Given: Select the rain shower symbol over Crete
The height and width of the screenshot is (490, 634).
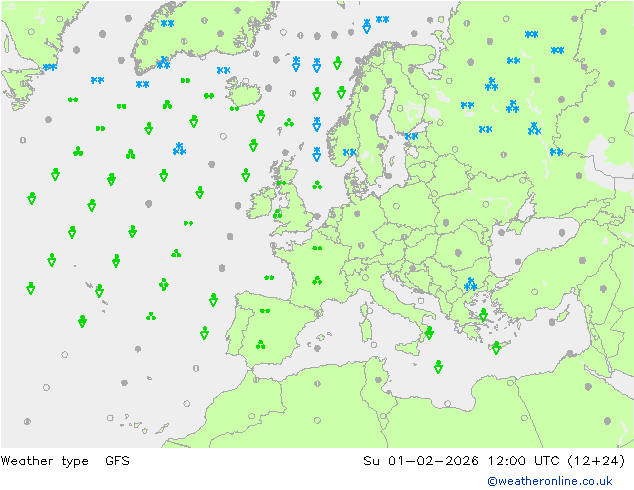Looking at the screenshot, I should coord(496,348).
